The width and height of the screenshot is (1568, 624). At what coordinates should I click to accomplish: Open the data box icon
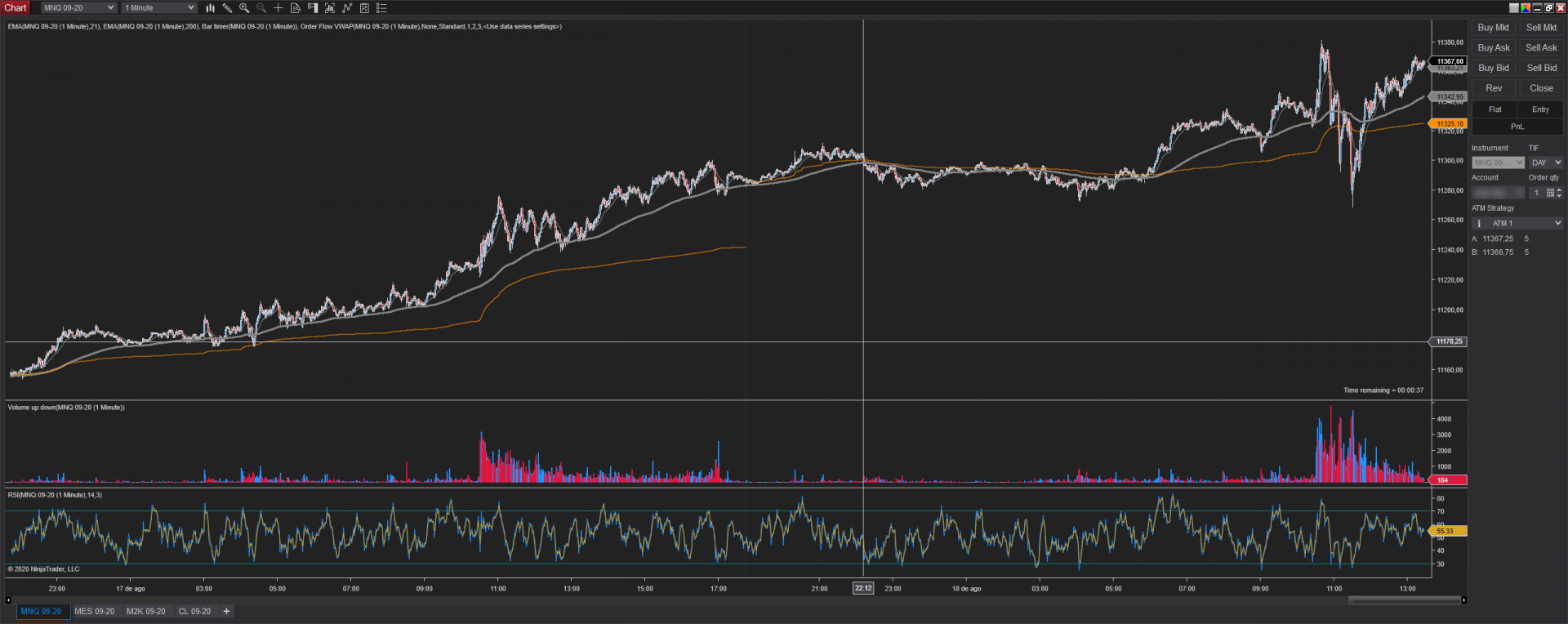[296, 8]
